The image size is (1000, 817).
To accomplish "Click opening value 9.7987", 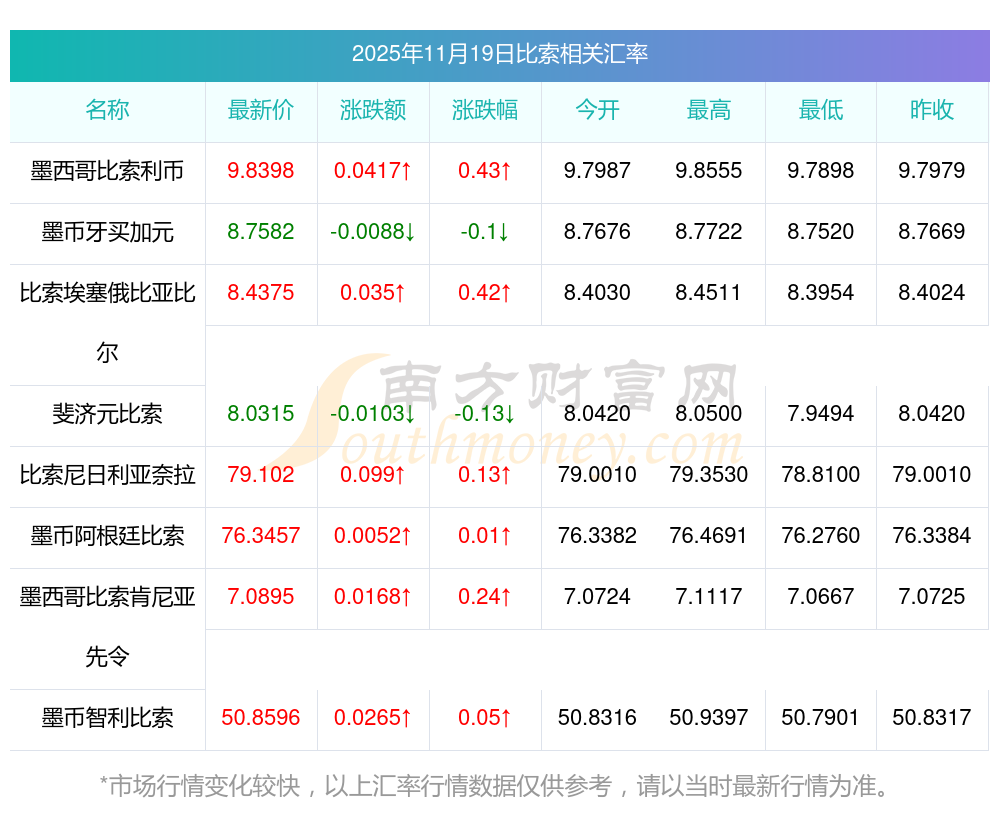I will [x=597, y=171].
